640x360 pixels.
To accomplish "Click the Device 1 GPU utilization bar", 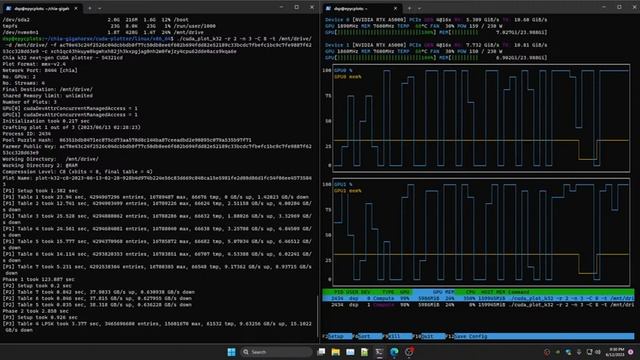I will click(x=380, y=58).
